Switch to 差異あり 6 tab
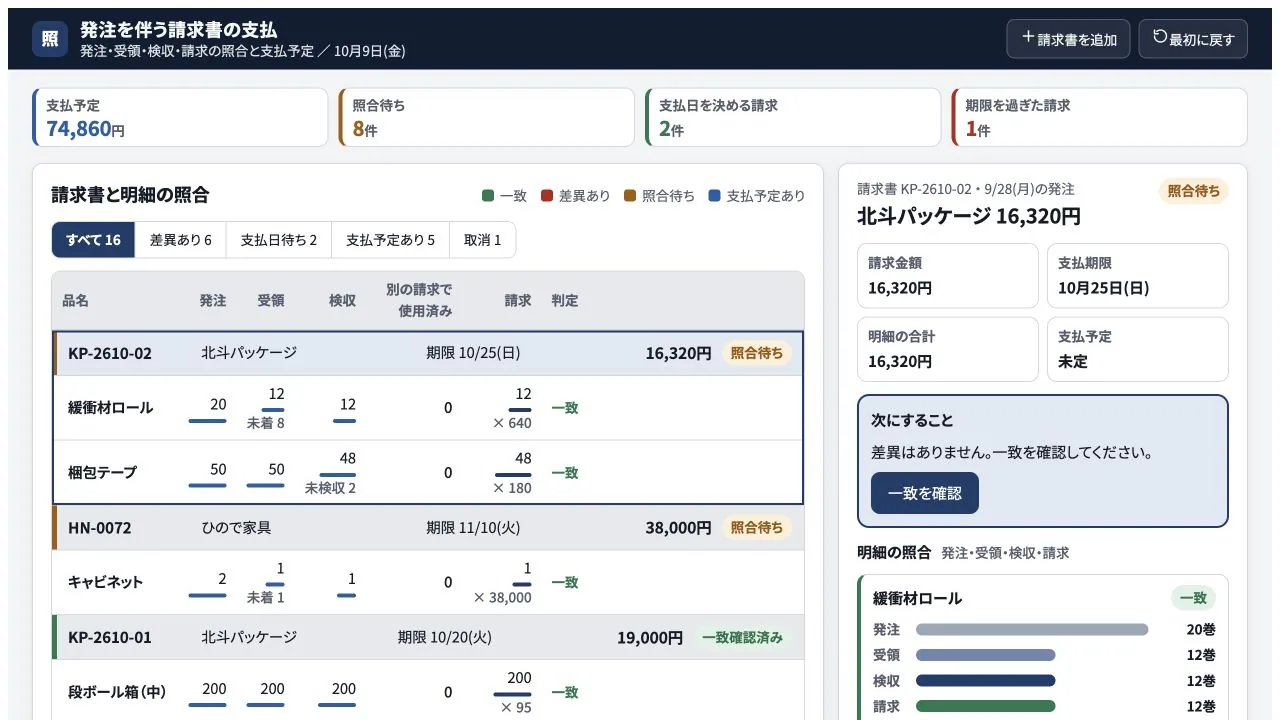Viewport: 1280px width, 720px height. pos(181,240)
